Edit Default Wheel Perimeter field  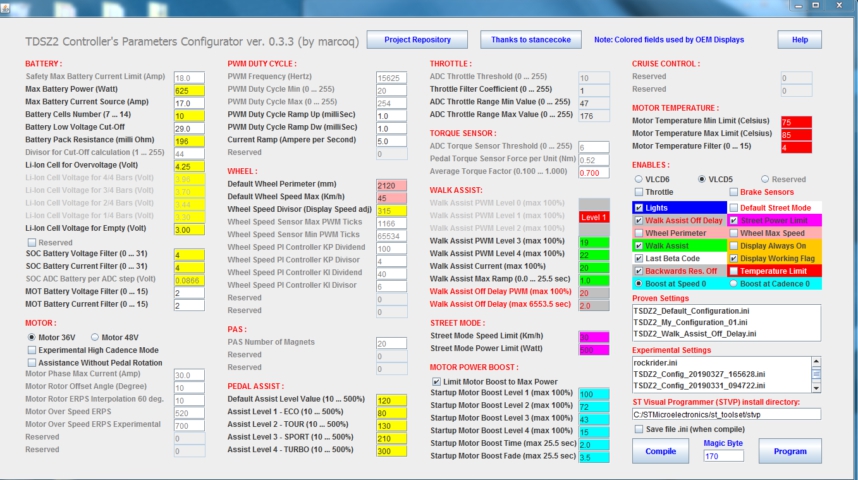click(x=391, y=185)
